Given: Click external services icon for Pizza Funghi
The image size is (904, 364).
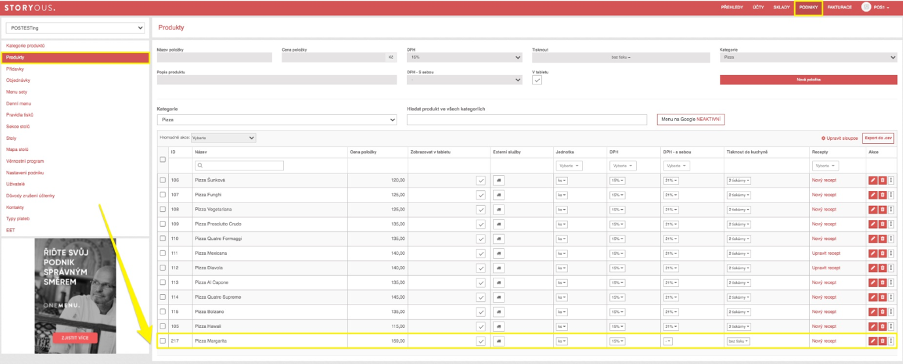Looking at the screenshot, I should [499, 194].
